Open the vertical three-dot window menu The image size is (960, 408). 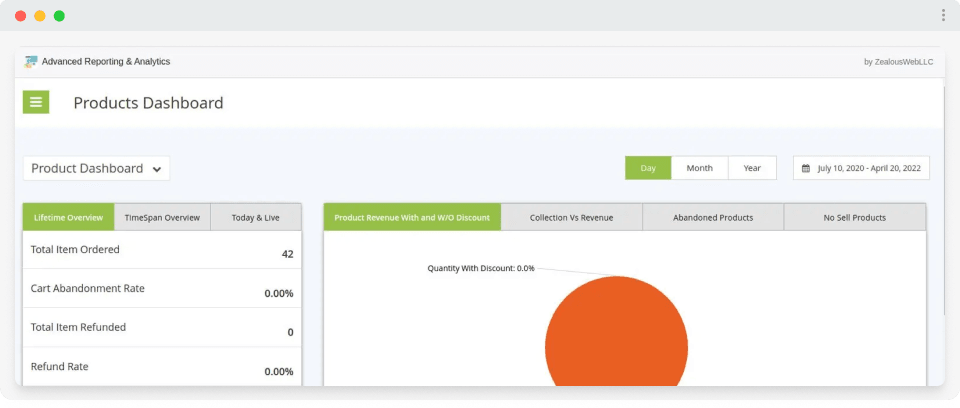pyautogui.click(x=942, y=15)
